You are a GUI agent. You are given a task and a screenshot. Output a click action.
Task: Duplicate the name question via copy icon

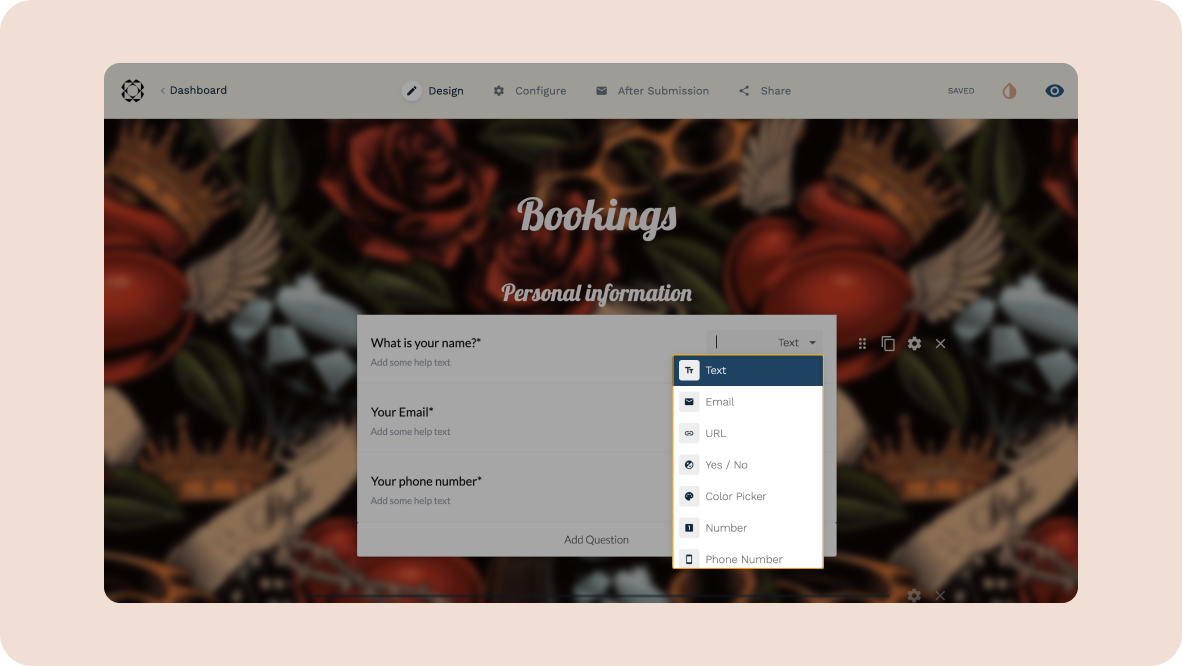coord(888,344)
